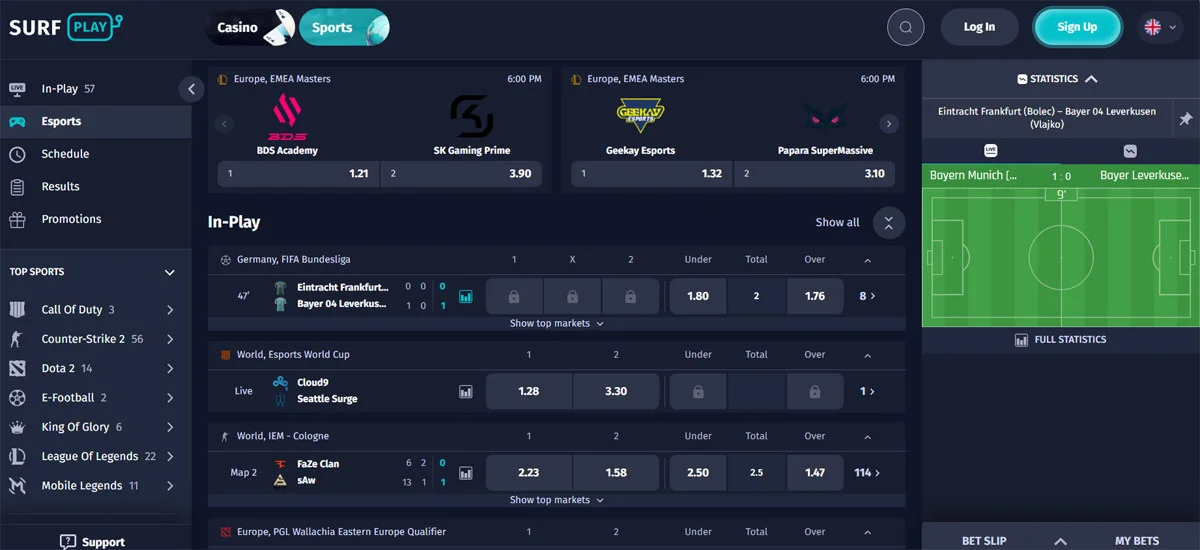Click the Counter-Strike 2 game icon

tap(17, 339)
